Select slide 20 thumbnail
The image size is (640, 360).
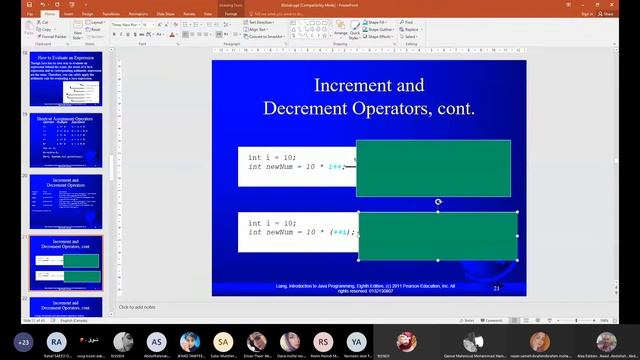(66, 202)
